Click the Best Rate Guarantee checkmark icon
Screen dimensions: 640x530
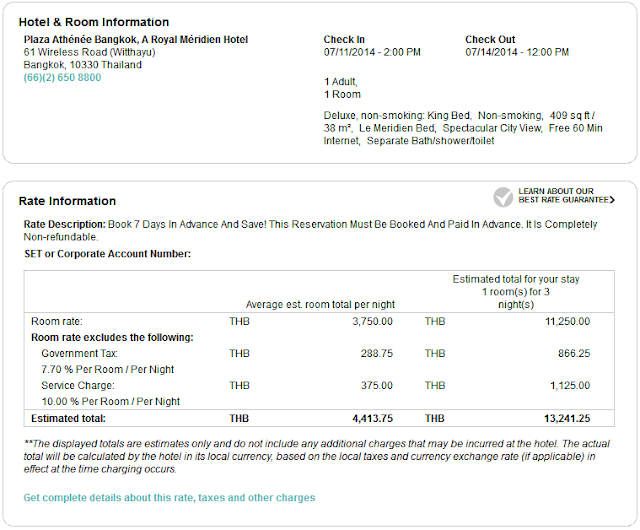pyautogui.click(x=503, y=195)
